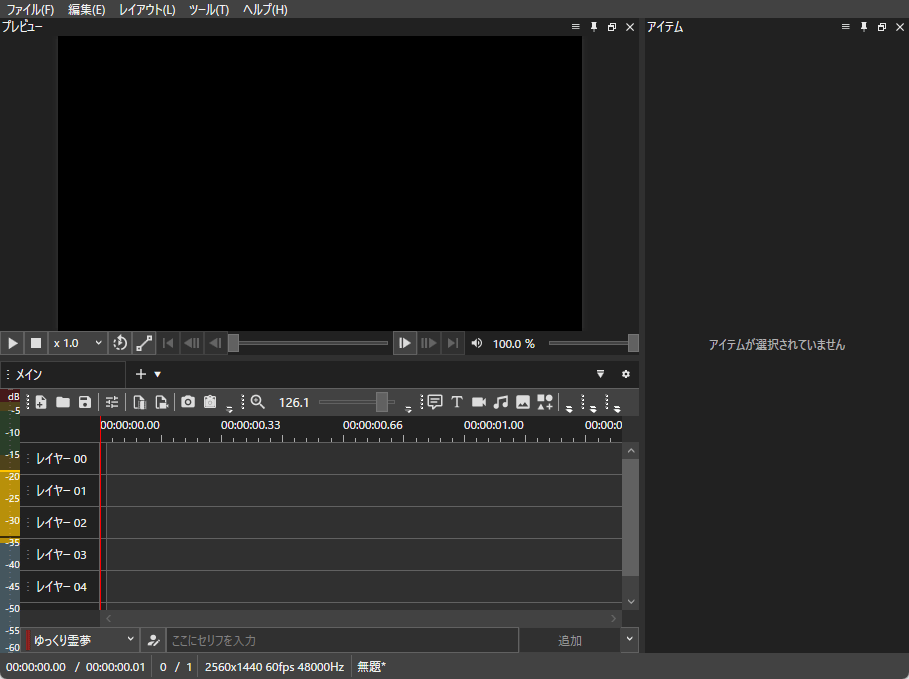Open the playback speed x1.0 dropdown
909x679 pixels.
tap(77, 343)
